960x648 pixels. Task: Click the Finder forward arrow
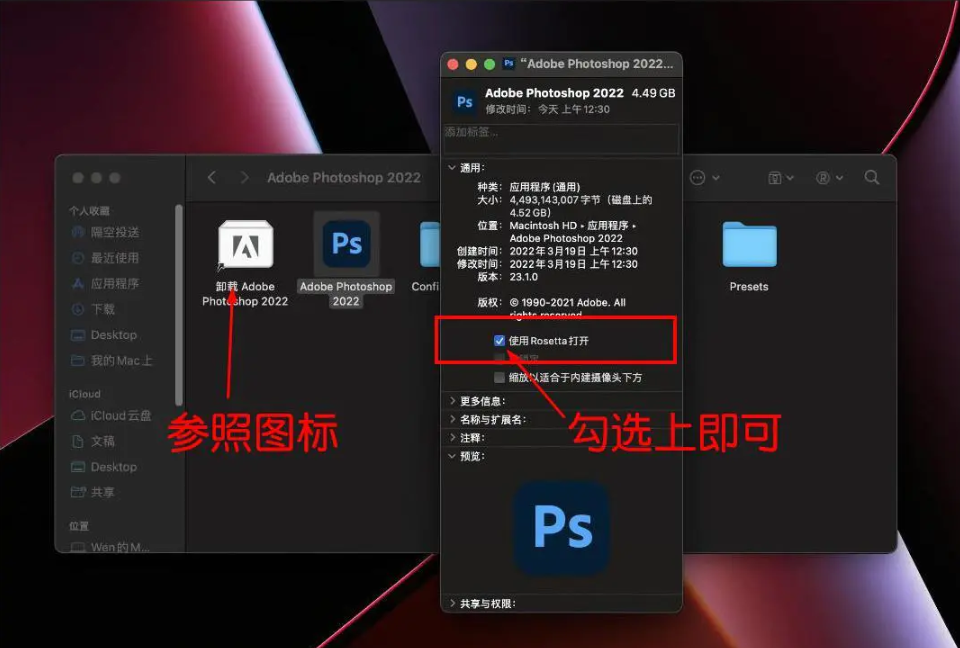tap(244, 177)
